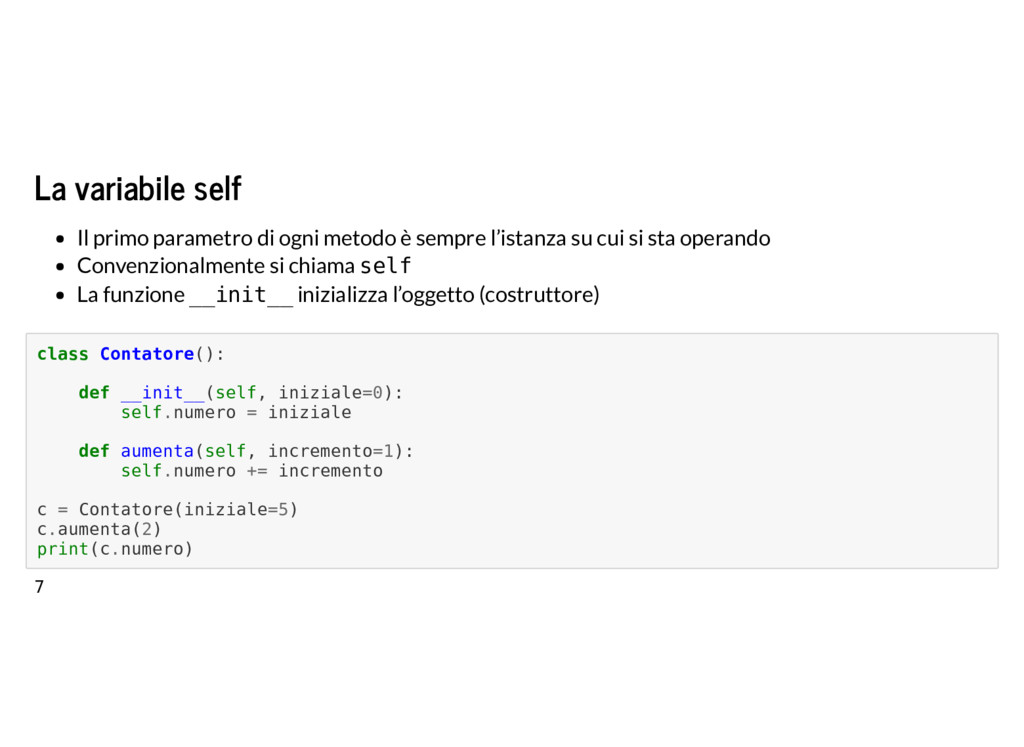Click the 'aumenta' method name in code
The width and height of the screenshot is (1024, 747).
[x=157, y=451]
